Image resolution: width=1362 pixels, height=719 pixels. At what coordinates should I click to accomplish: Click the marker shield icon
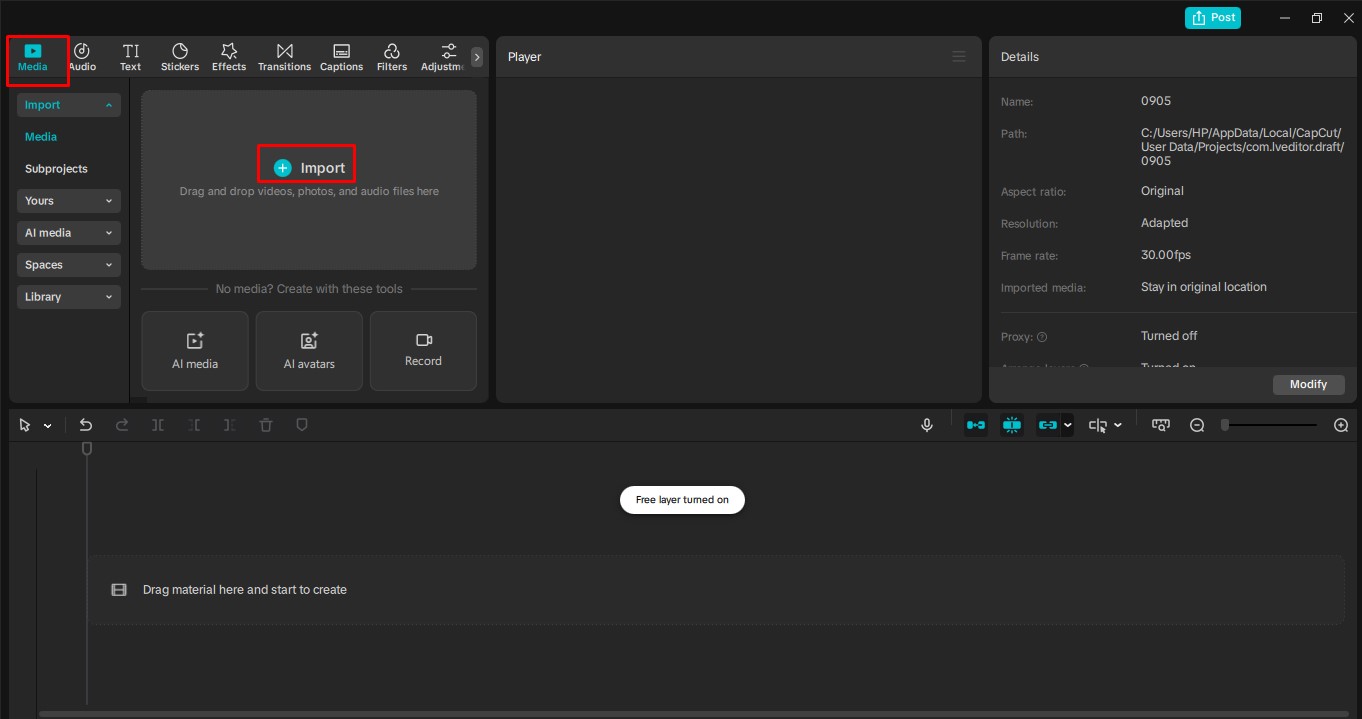point(302,425)
